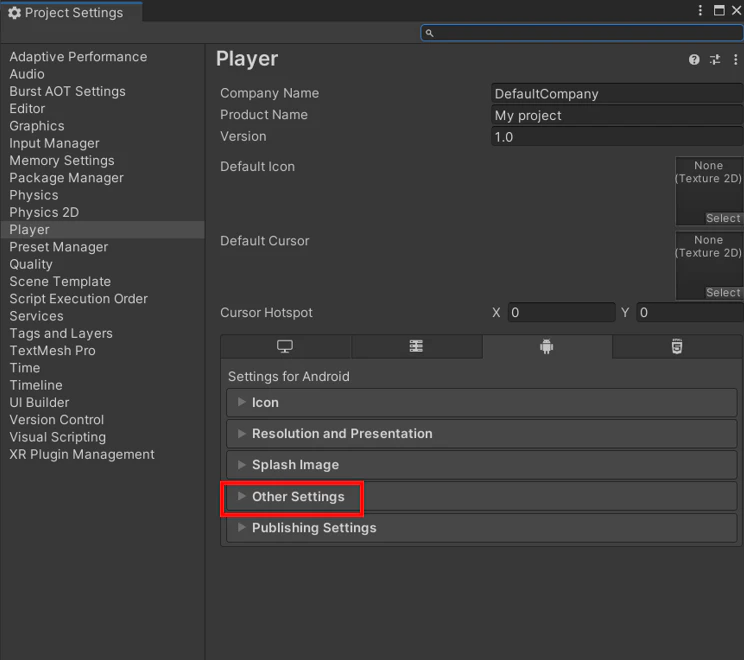Screen dimensions: 744x660
Task: Open Preset Manager settings
Action: [x=59, y=247]
